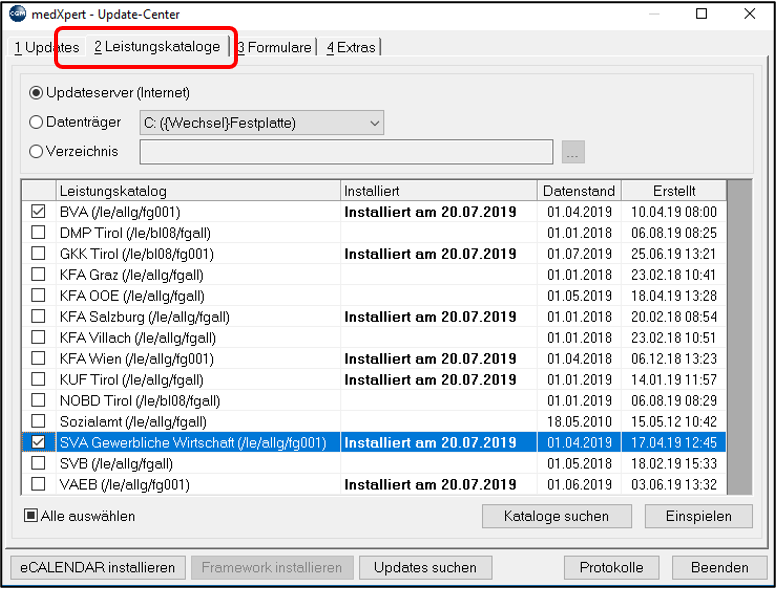Tick the KFA Graz checkbox
The height and width of the screenshot is (589, 777).
(38, 274)
